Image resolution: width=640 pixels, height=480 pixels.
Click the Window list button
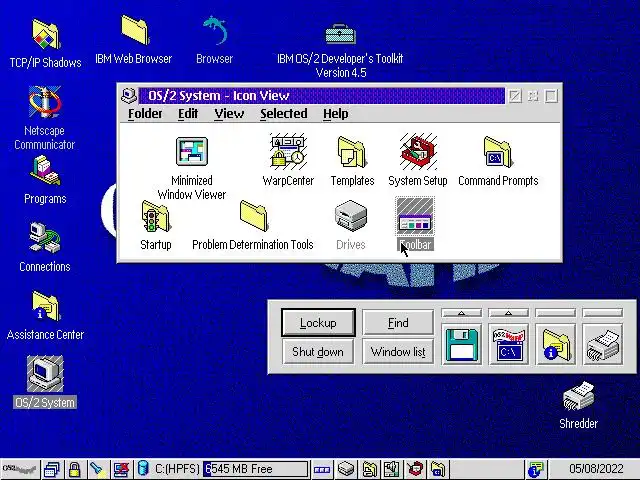coord(398,351)
